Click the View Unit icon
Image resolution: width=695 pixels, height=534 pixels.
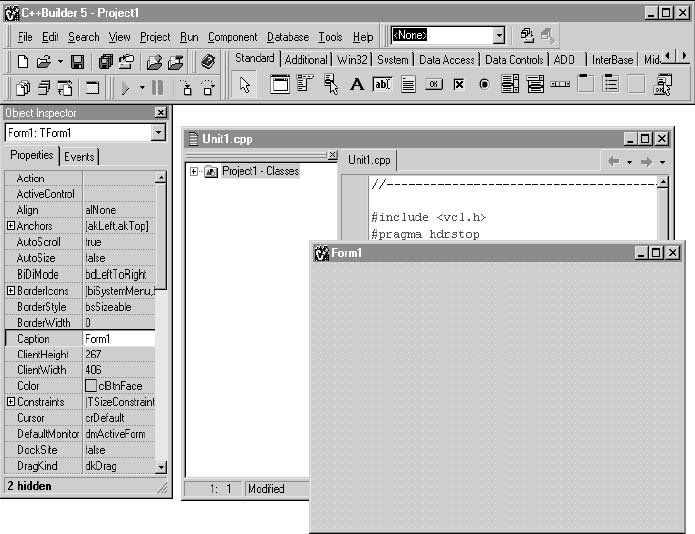(x=23, y=88)
